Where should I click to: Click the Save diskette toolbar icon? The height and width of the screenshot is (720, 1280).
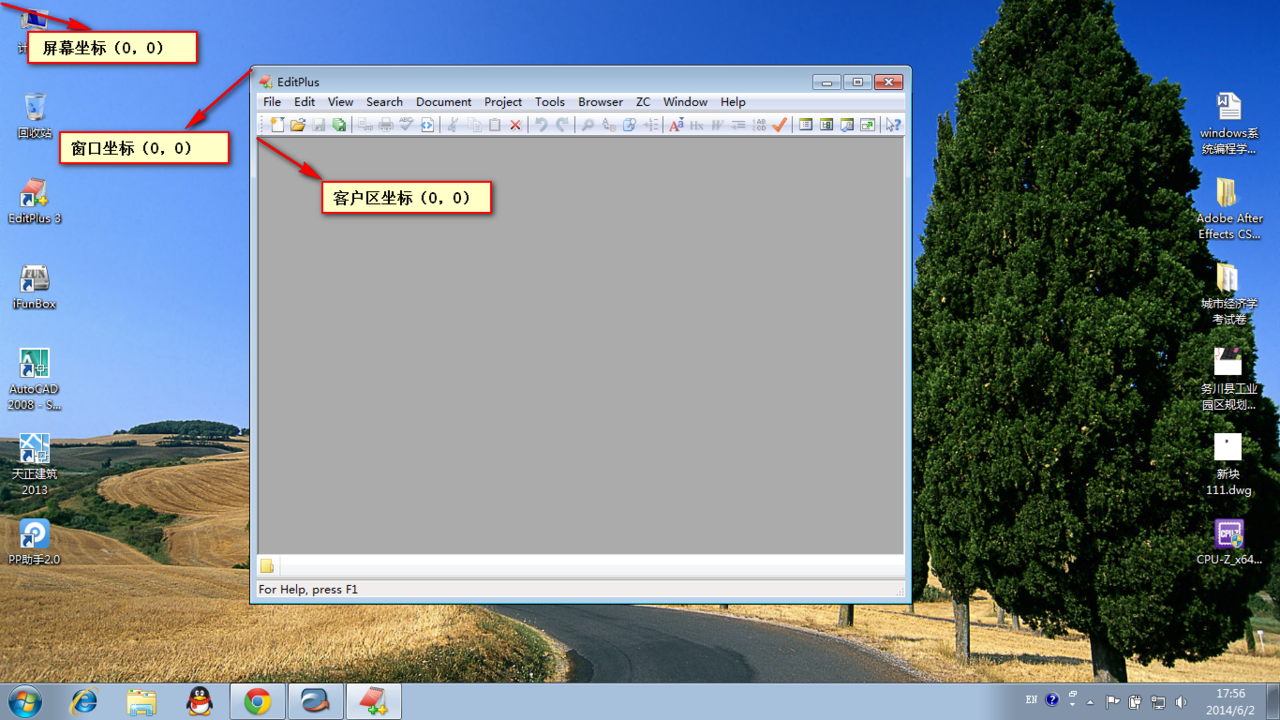pos(318,125)
